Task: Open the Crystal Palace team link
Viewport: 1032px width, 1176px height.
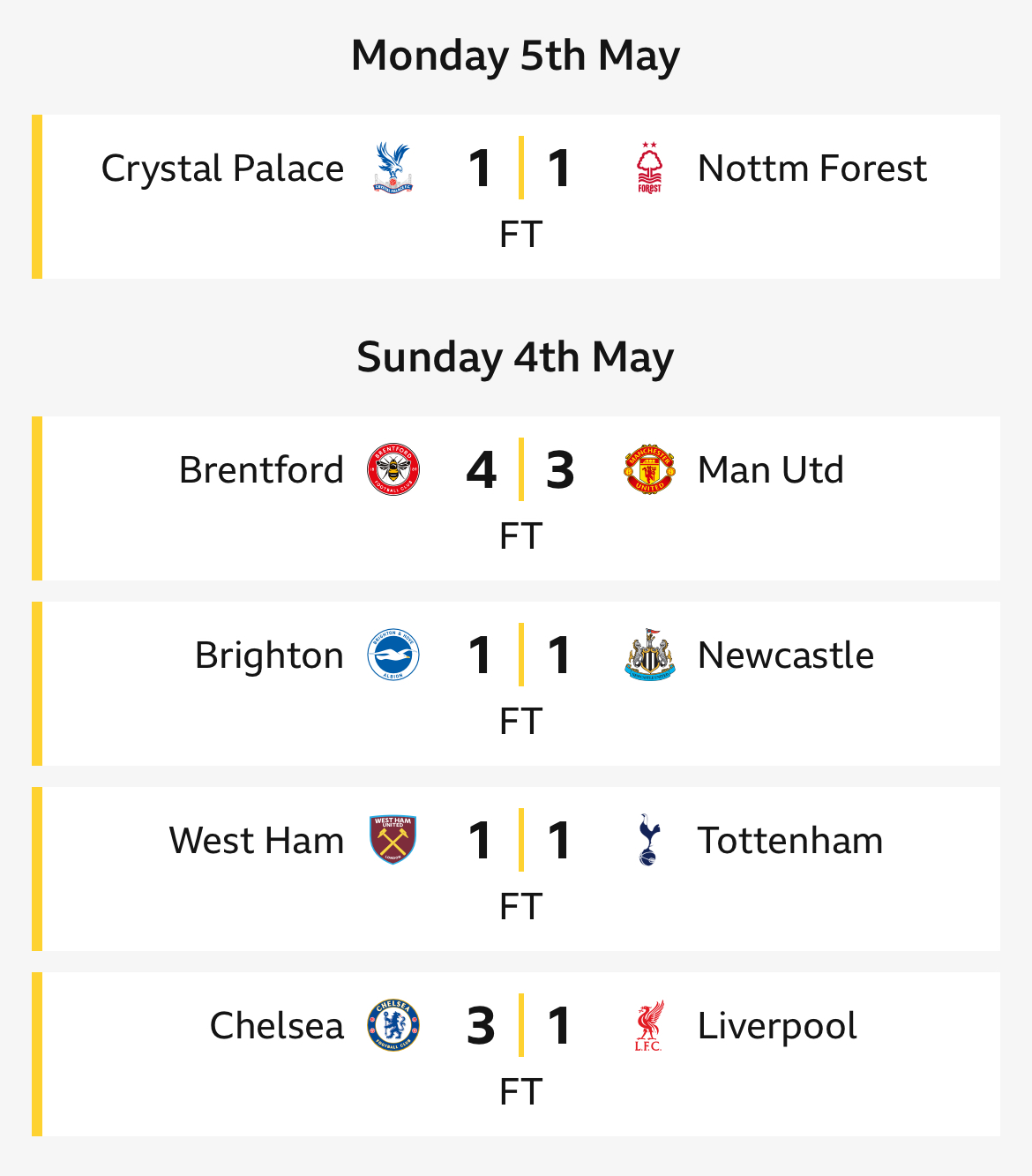Action: [x=222, y=169]
